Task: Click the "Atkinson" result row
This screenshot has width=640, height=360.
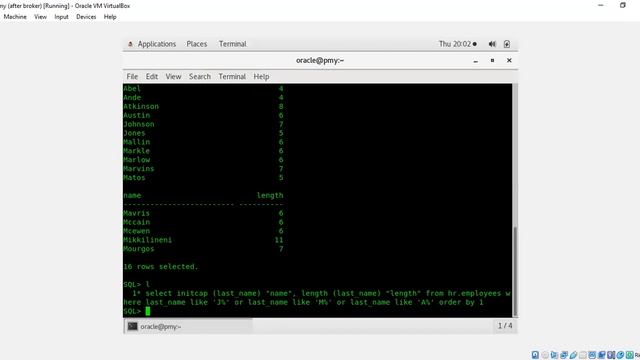Action: pyautogui.click(x=203, y=107)
